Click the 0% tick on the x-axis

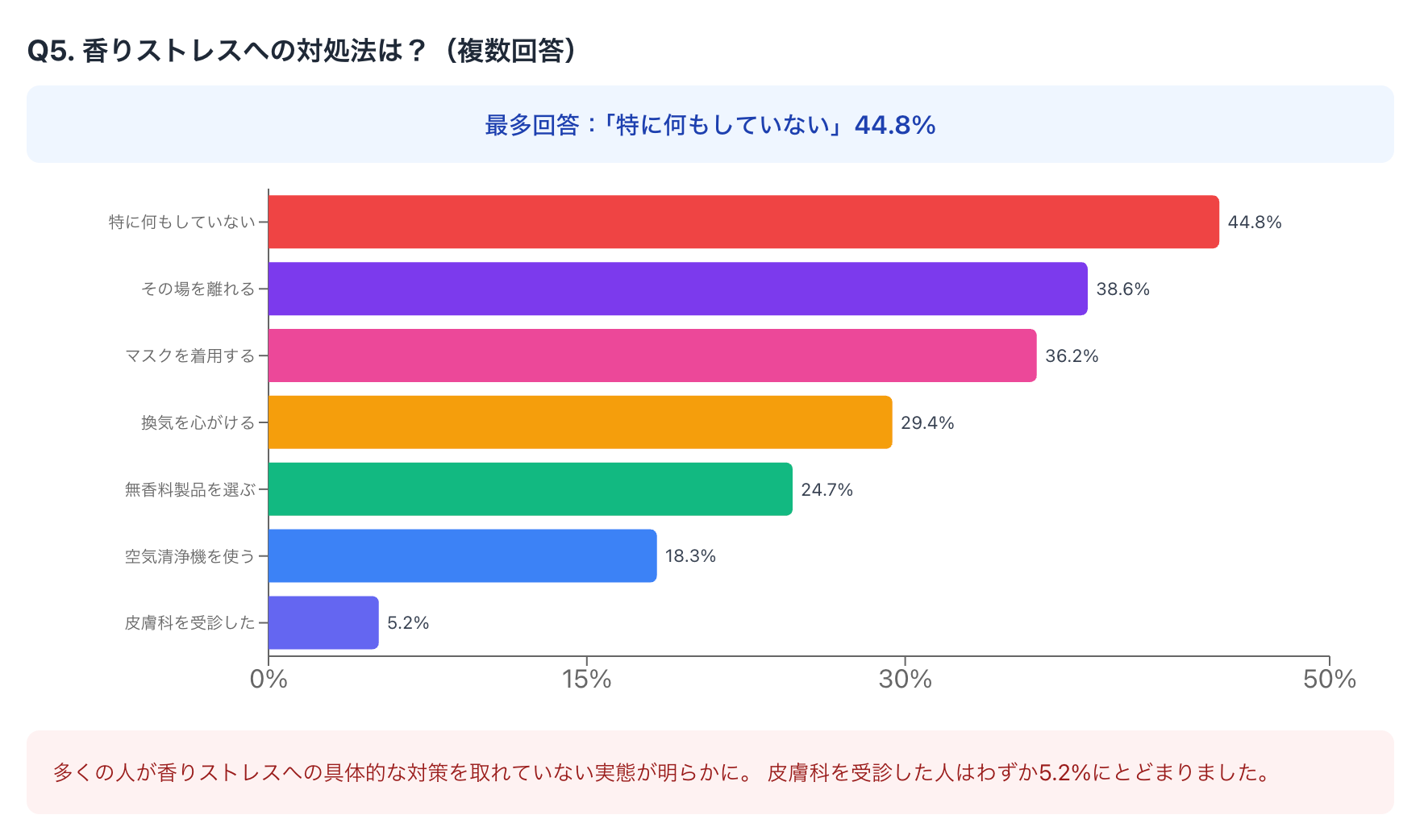tap(269, 680)
